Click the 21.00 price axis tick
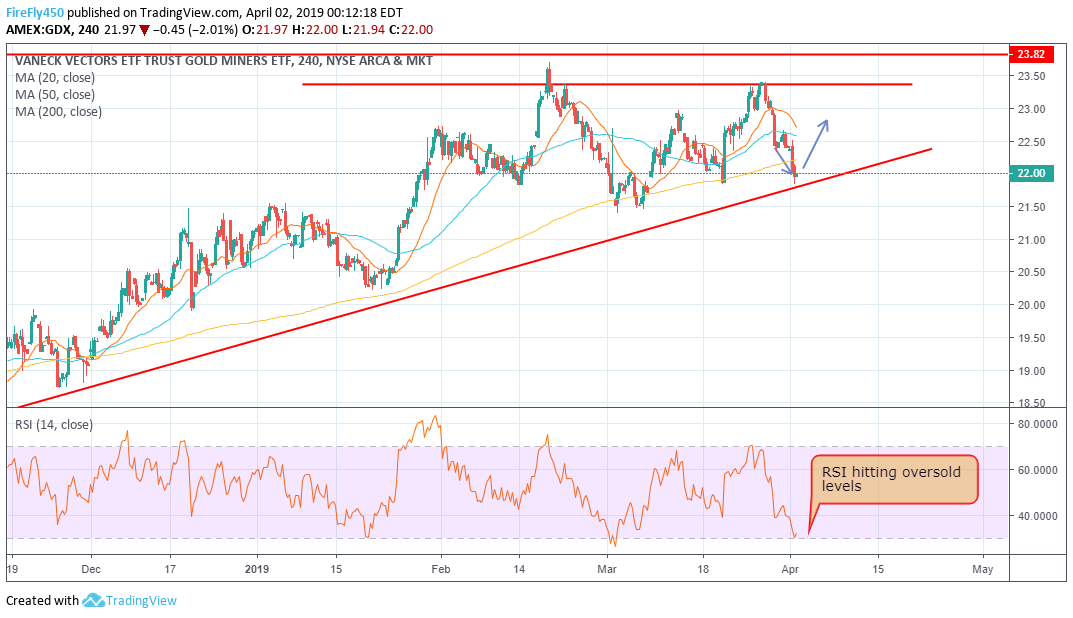 pyautogui.click(x=1031, y=240)
